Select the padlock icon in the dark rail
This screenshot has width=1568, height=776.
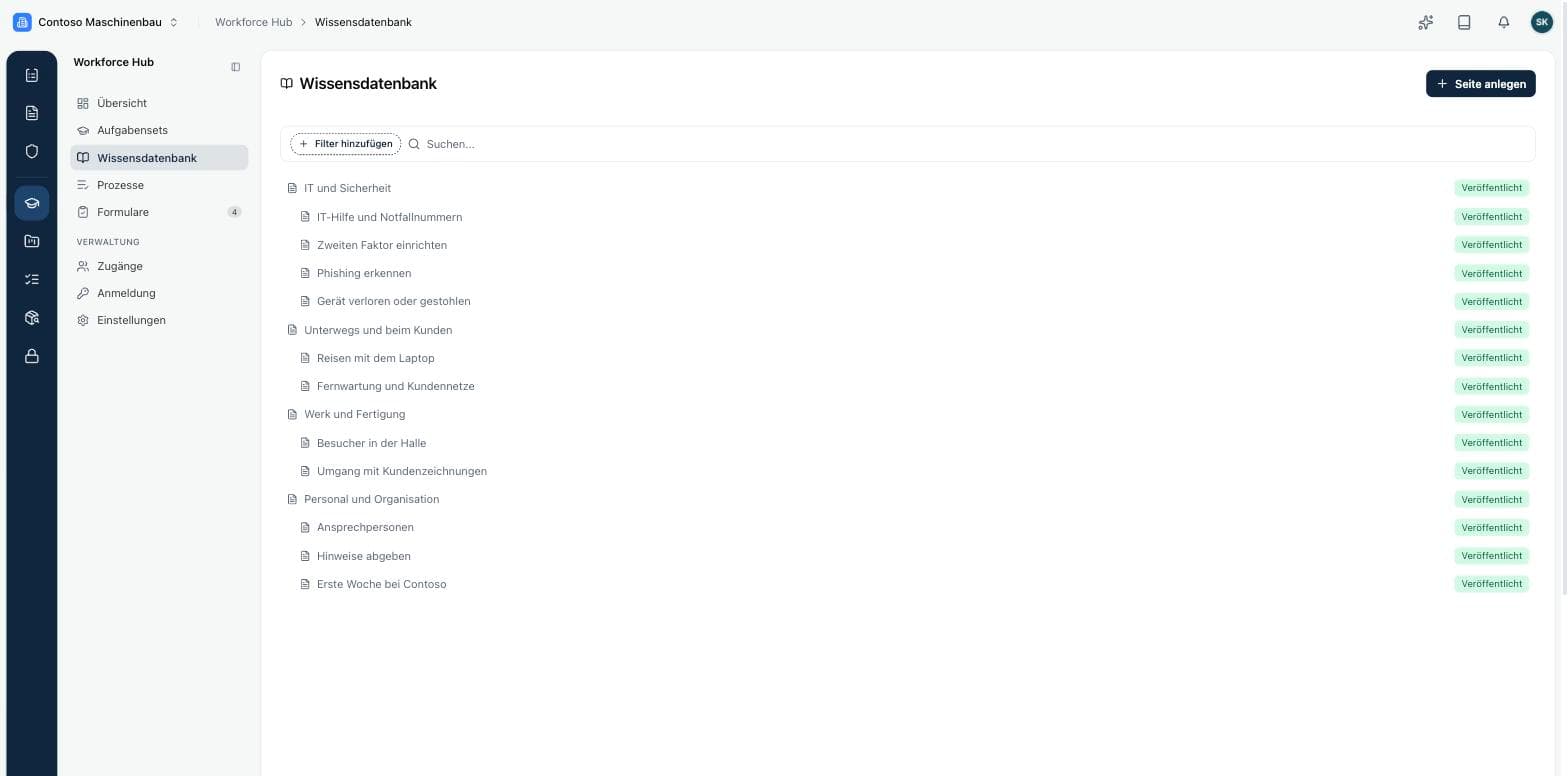point(32,356)
